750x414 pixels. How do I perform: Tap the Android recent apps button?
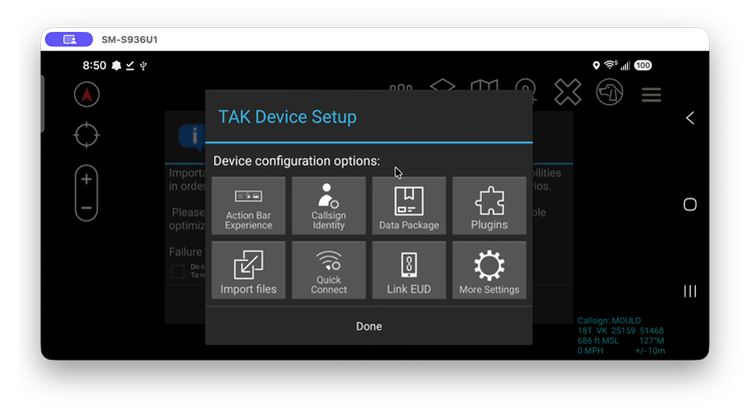[x=690, y=291]
